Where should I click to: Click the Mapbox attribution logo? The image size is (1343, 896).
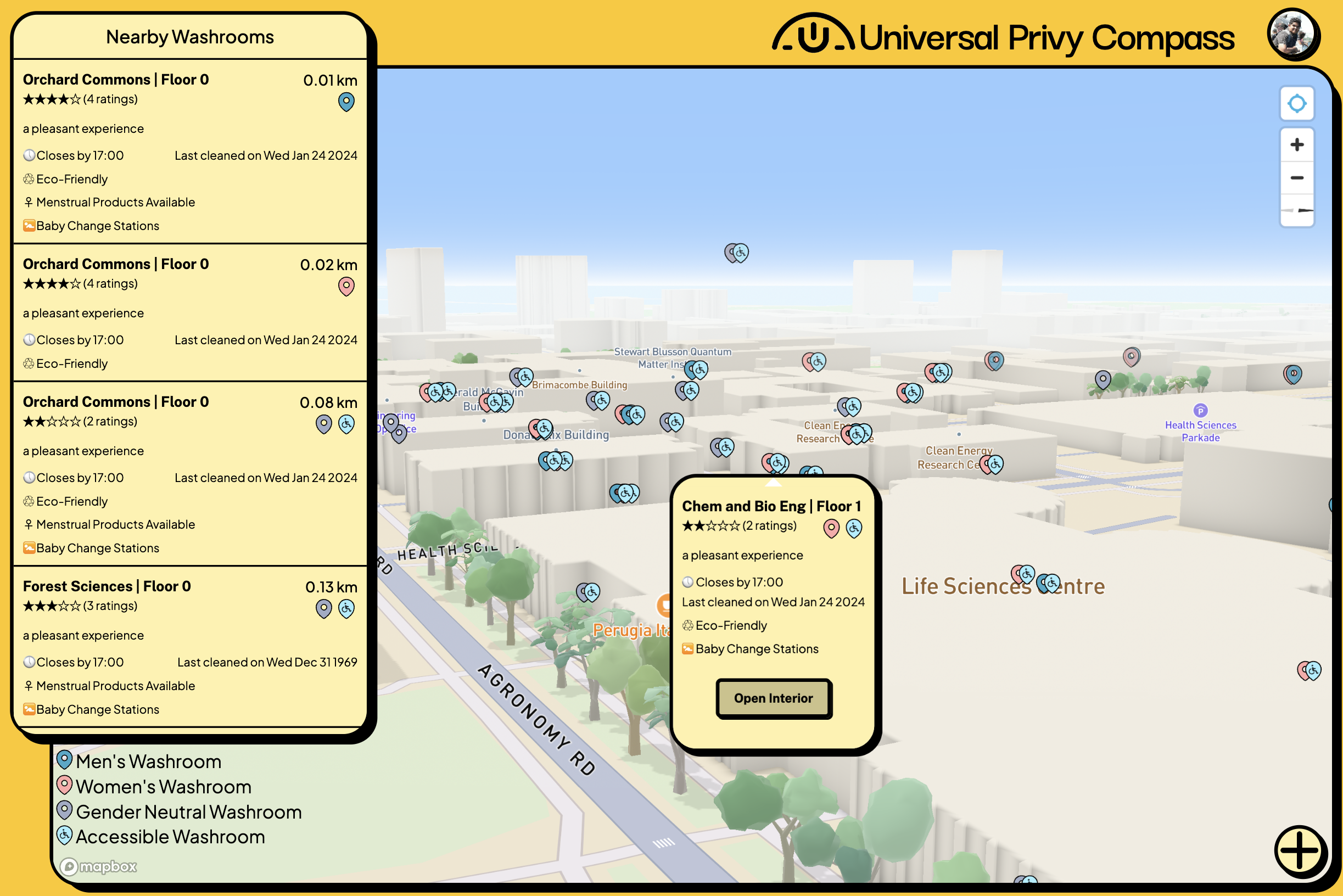[x=99, y=866]
